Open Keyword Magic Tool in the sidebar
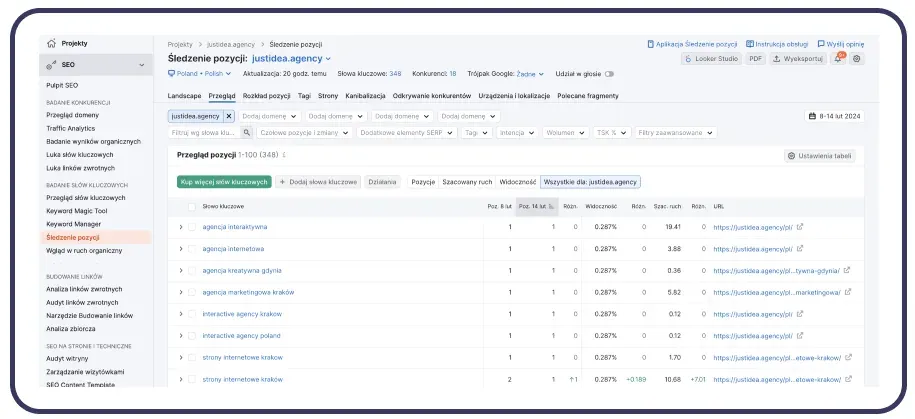Viewport: 915px width, 419px height. pyautogui.click(x=77, y=211)
